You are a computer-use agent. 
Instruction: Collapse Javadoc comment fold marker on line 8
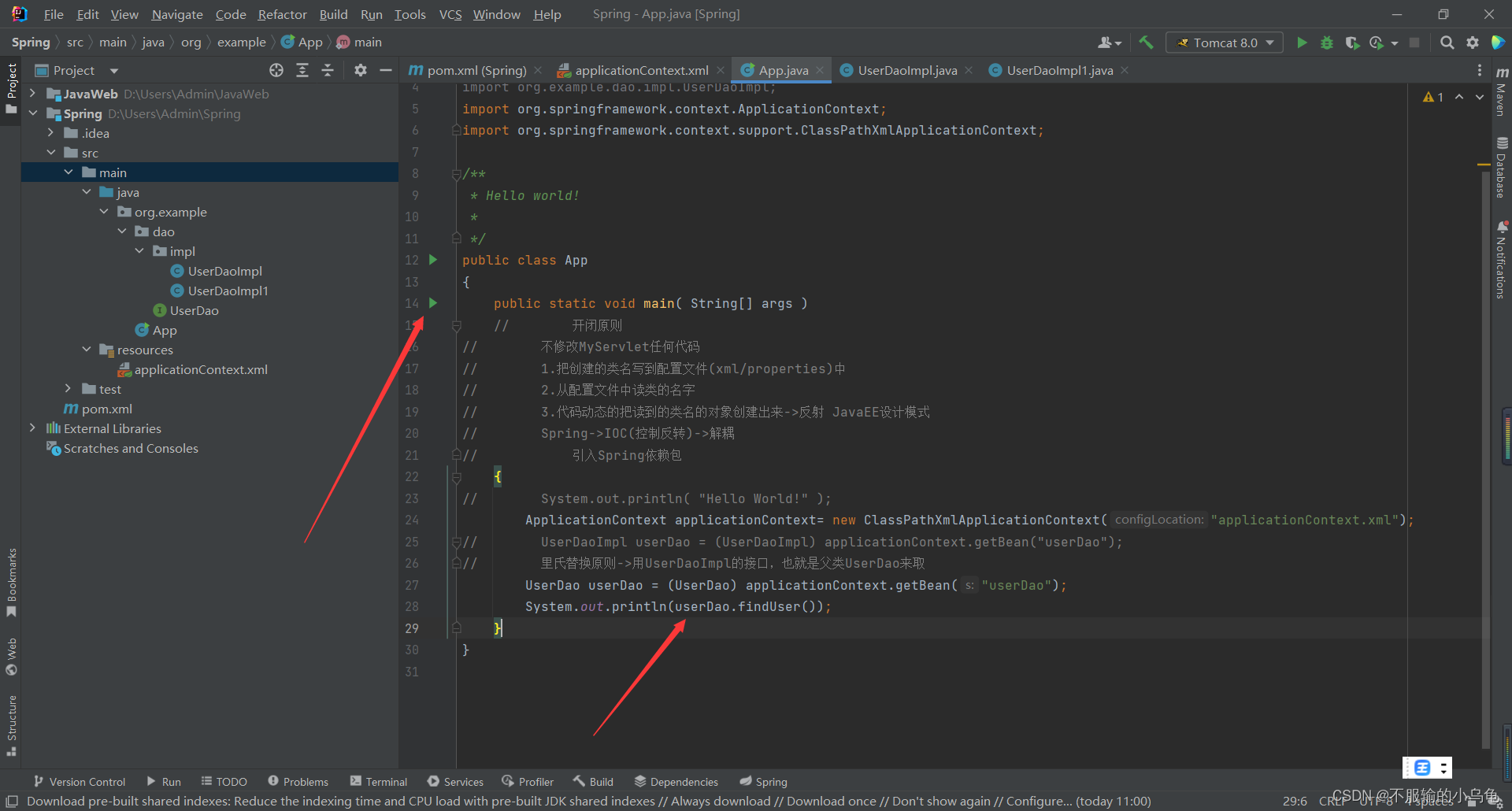(456, 174)
